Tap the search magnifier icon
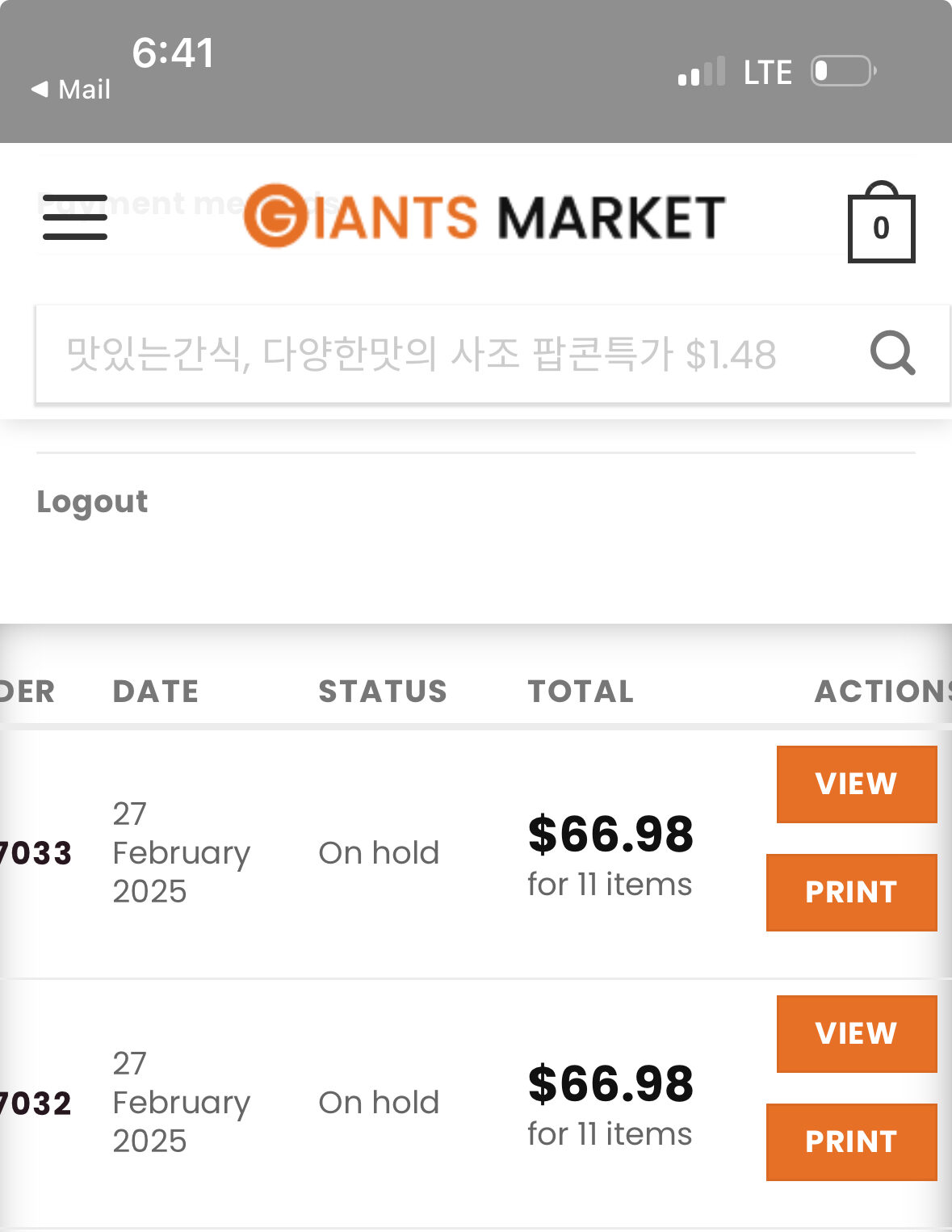The height and width of the screenshot is (1232, 952). tap(892, 353)
